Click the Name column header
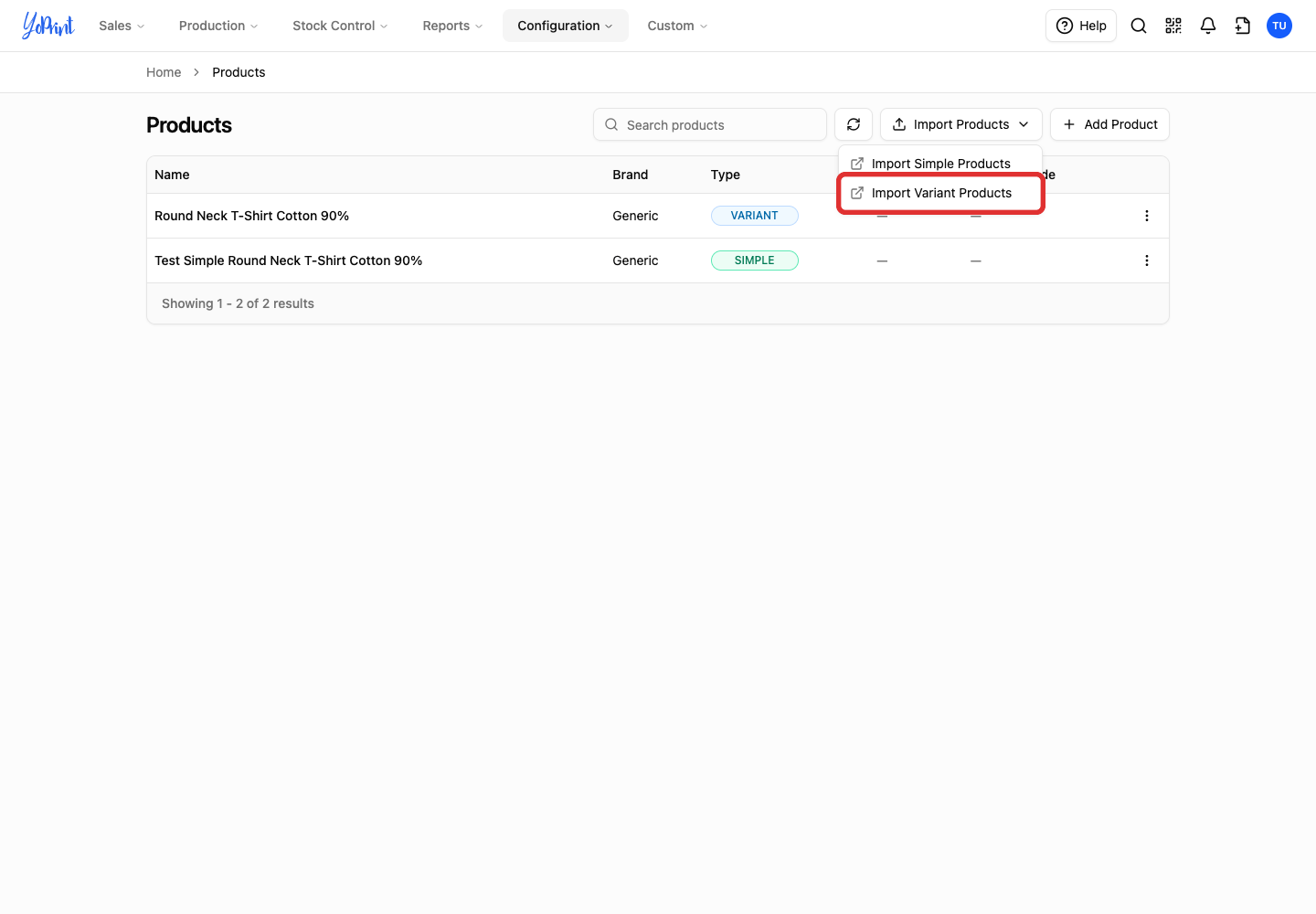The height and width of the screenshot is (914, 1316). pos(172,175)
